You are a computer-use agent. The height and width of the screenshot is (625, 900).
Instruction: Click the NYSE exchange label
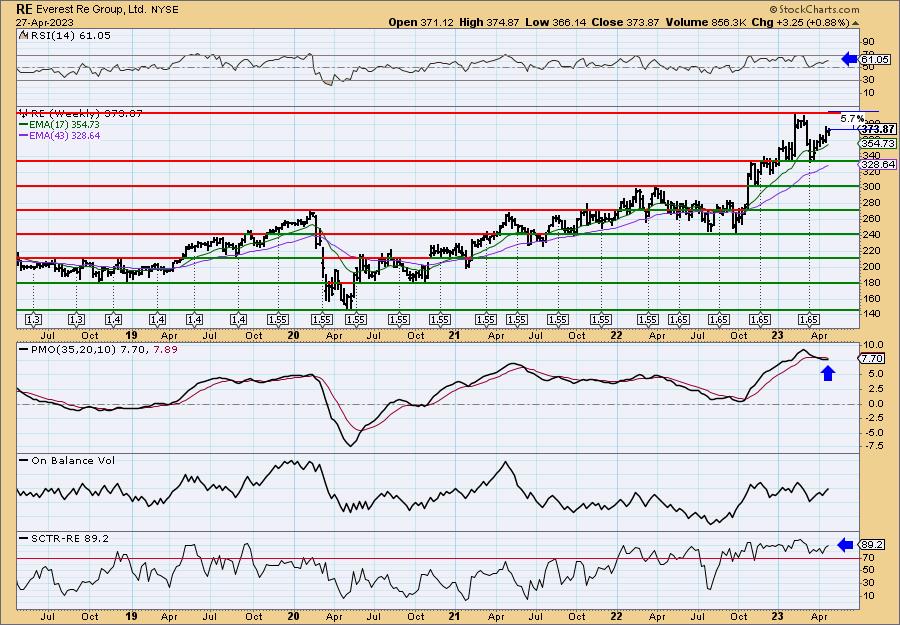(165, 10)
